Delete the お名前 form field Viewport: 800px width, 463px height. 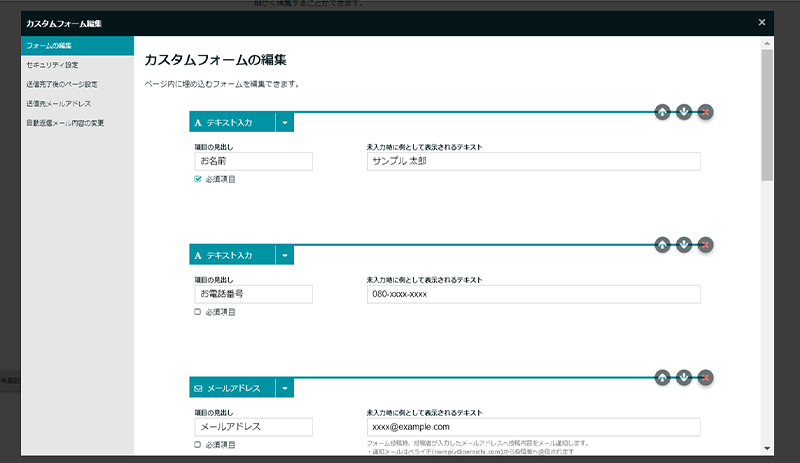tap(706, 112)
